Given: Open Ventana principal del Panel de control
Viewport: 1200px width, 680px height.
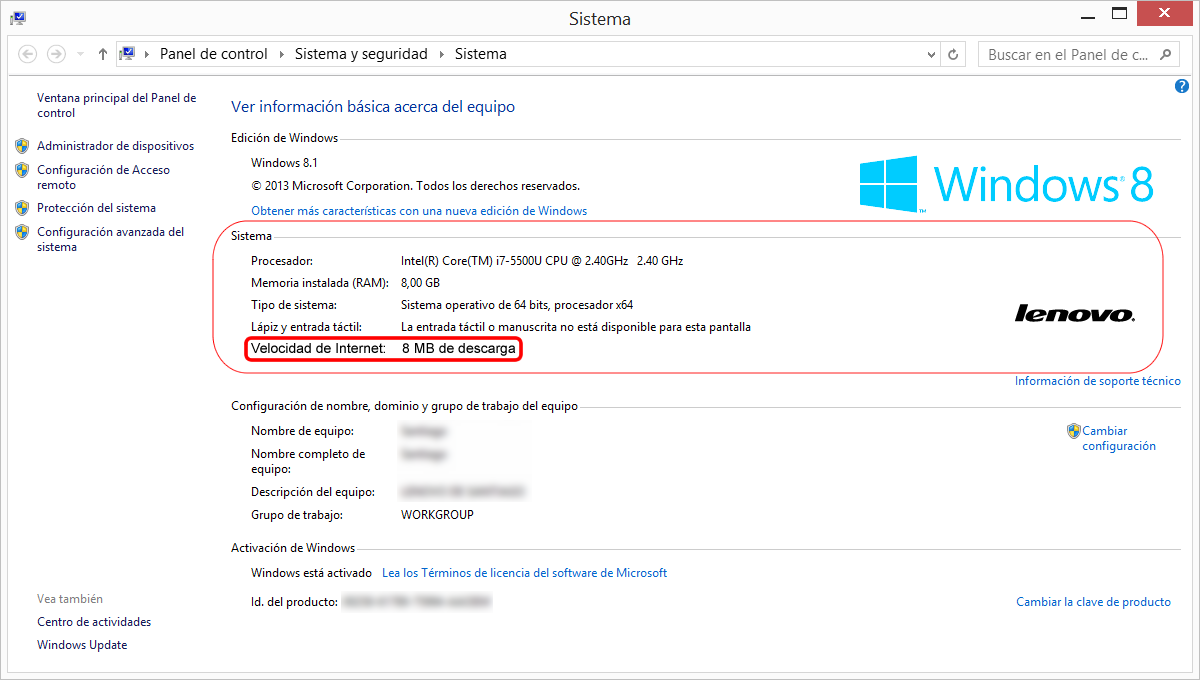Looking at the screenshot, I should coord(116,106).
